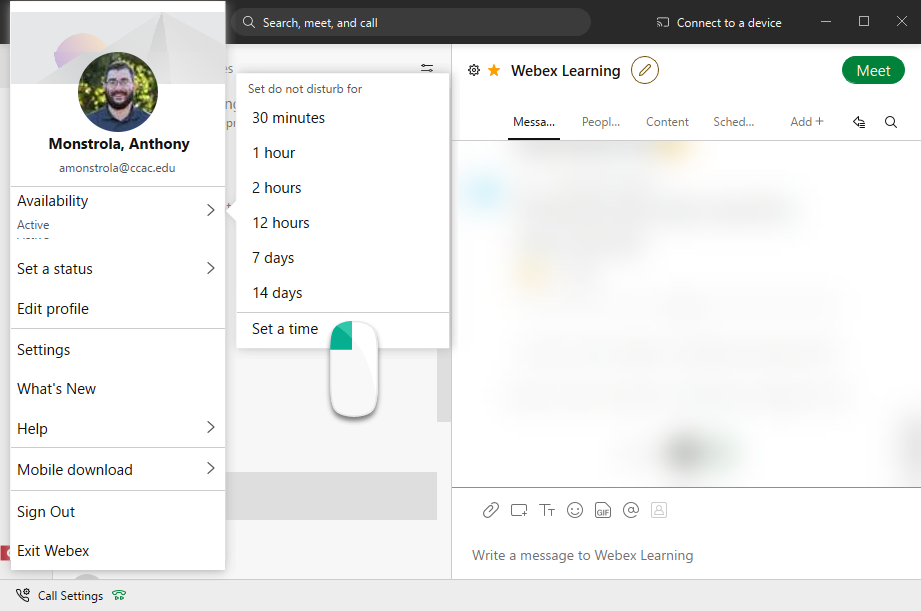The image size is (921, 611).
Task: Toggle Wi-Fi calling status icon near Call Settings
Action: click(x=118, y=595)
